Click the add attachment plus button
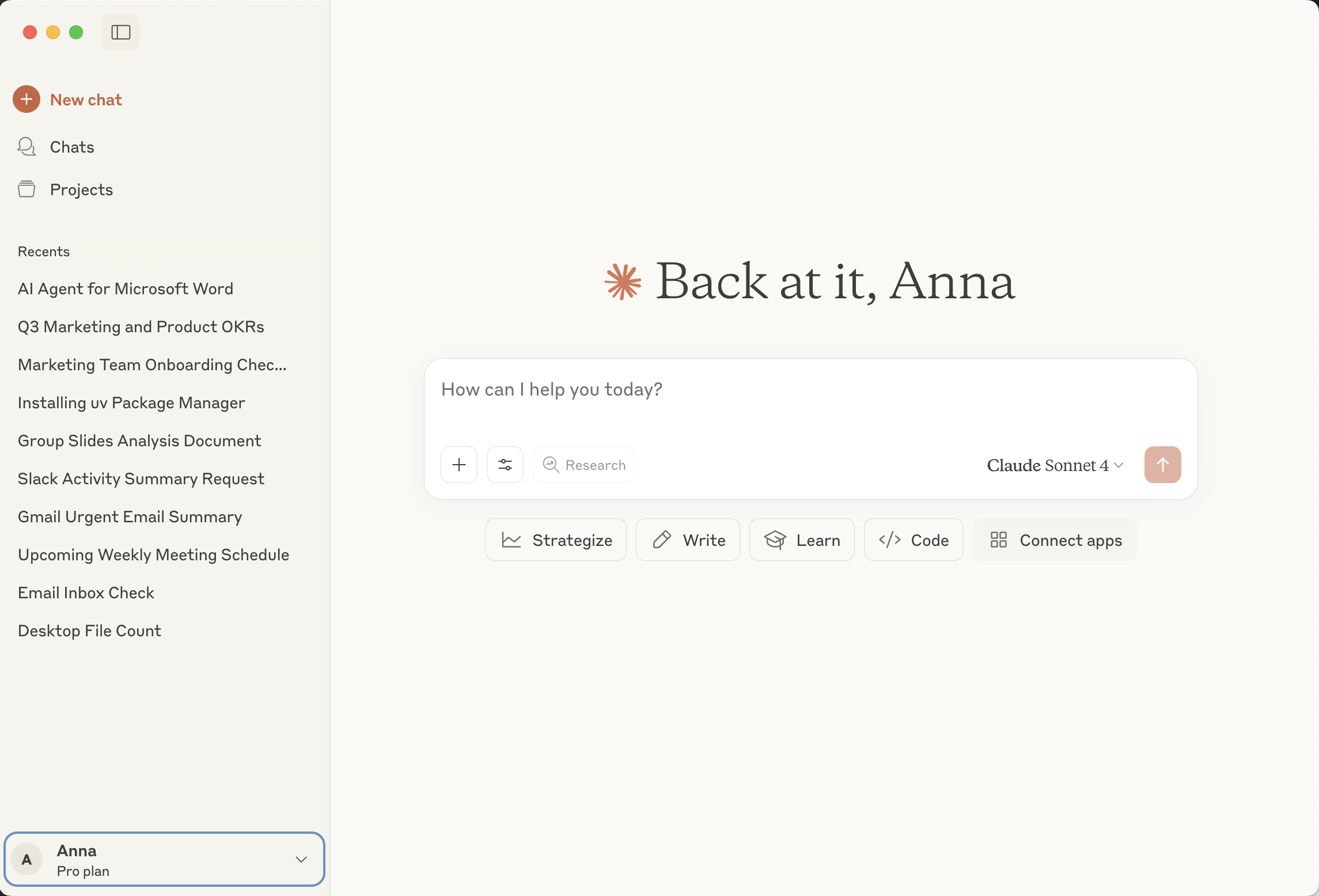The image size is (1319, 896). click(459, 465)
